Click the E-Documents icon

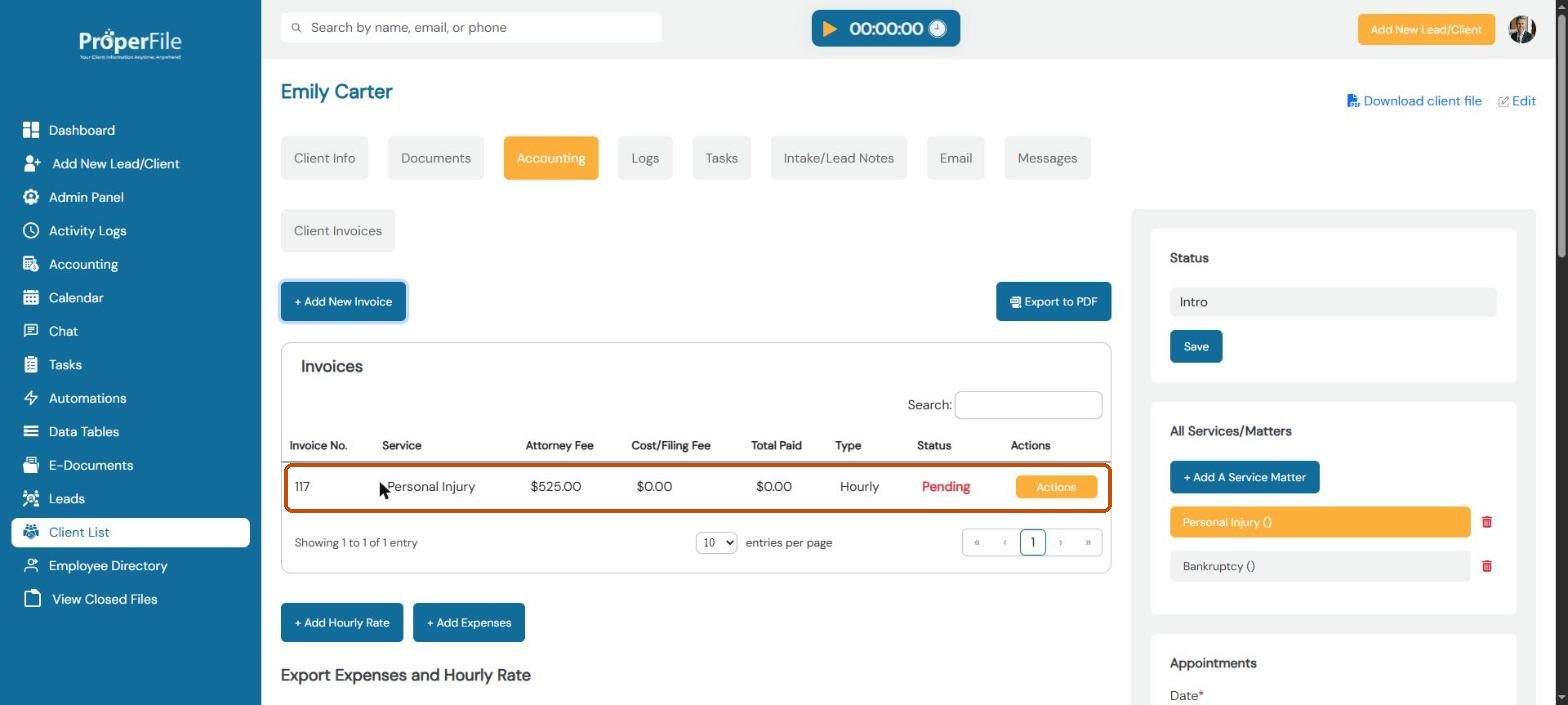point(31,465)
